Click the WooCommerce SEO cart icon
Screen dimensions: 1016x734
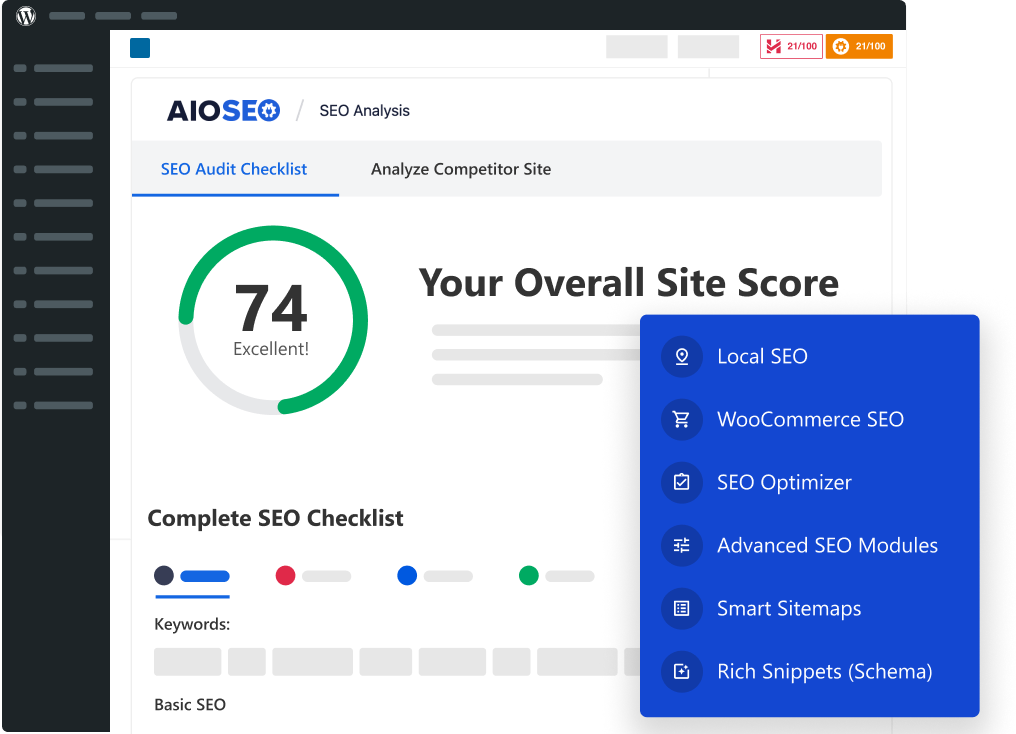[x=682, y=420]
